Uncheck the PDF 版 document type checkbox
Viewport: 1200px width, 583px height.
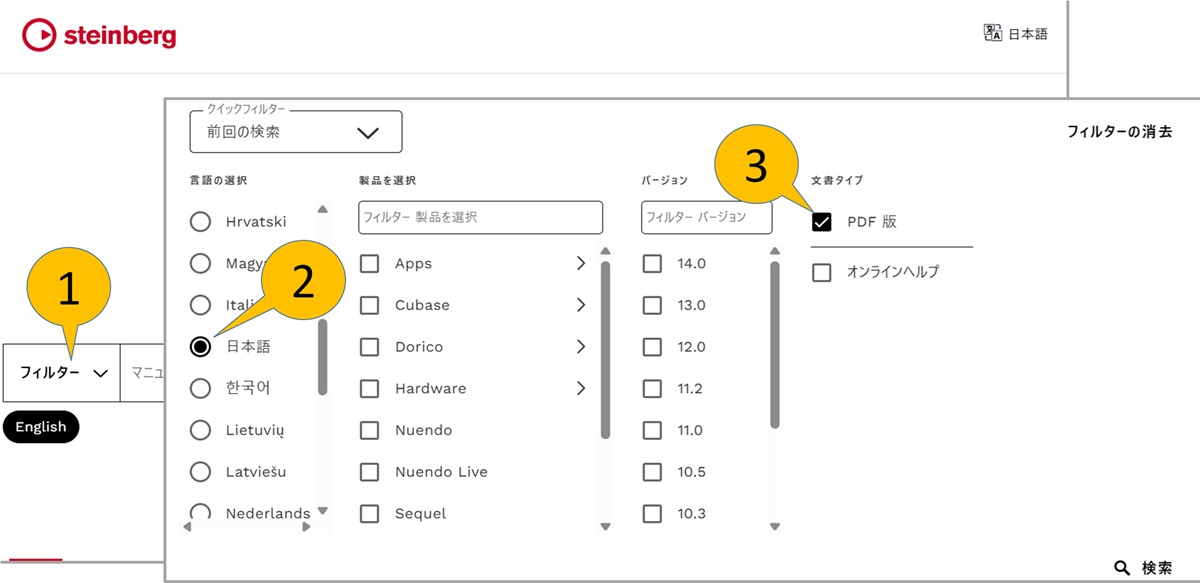tap(822, 222)
